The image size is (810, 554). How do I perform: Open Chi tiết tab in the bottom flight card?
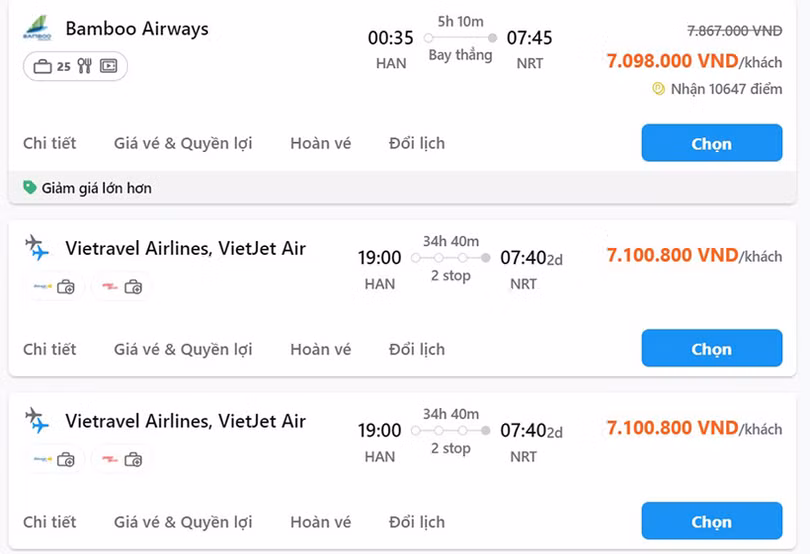pyautogui.click(x=49, y=522)
